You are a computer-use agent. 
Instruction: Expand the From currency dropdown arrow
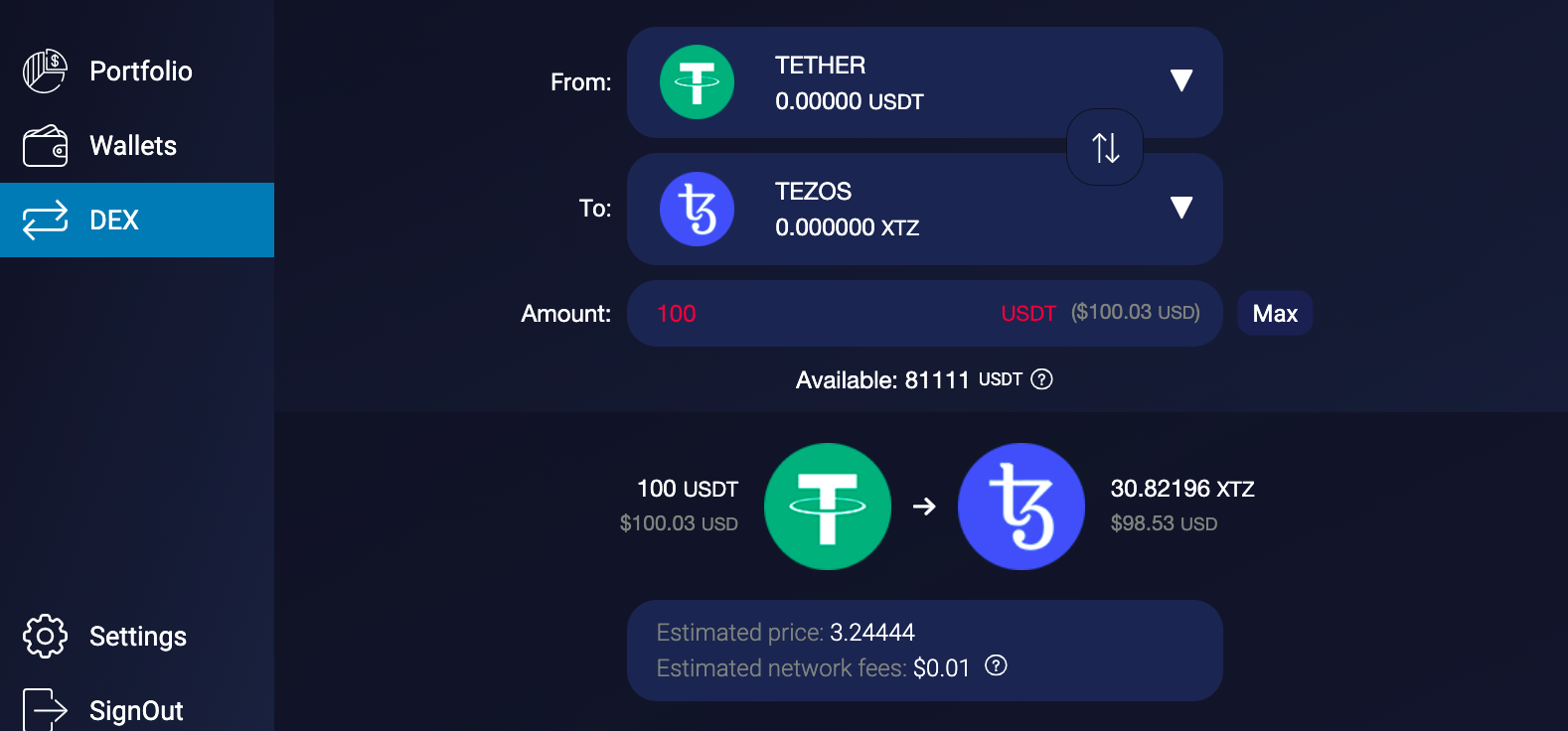pos(1180,80)
